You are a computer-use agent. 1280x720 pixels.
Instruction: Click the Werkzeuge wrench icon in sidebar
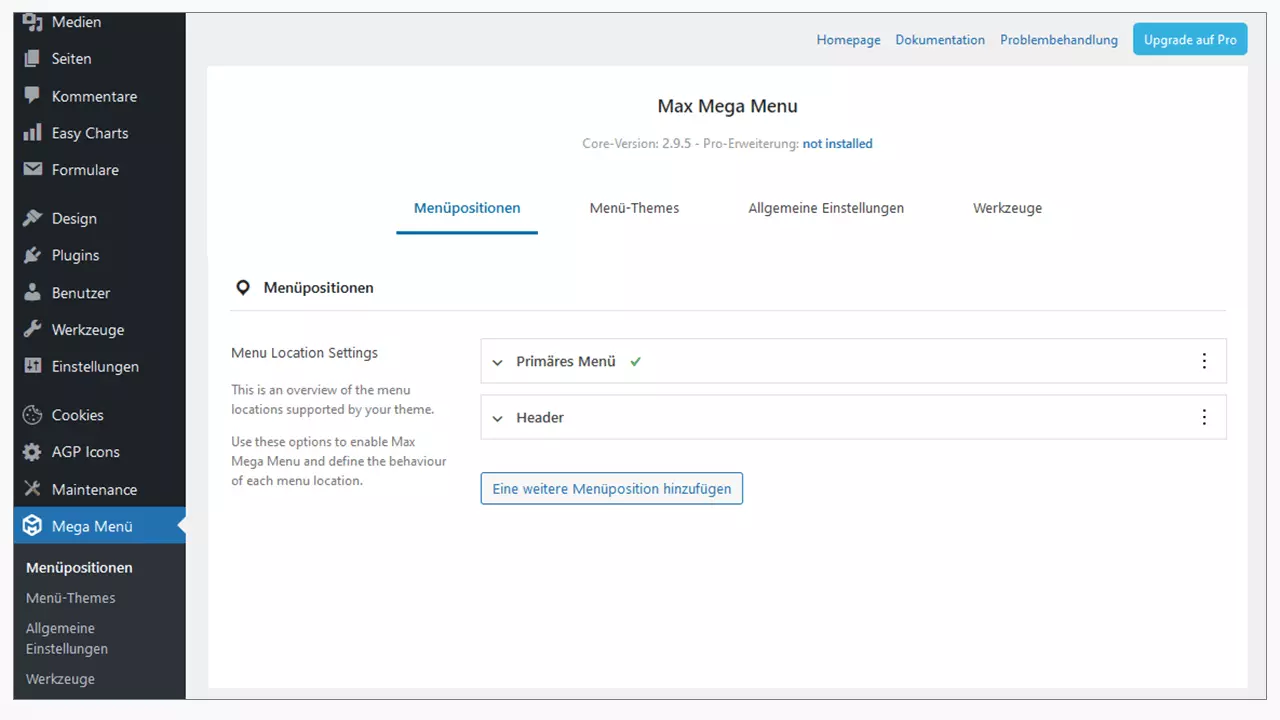(32, 330)
